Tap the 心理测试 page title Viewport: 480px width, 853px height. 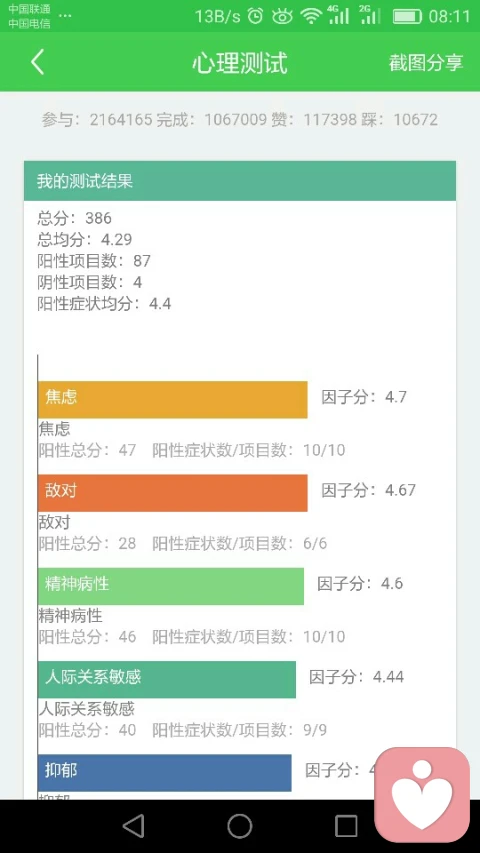tap(239, 63)
